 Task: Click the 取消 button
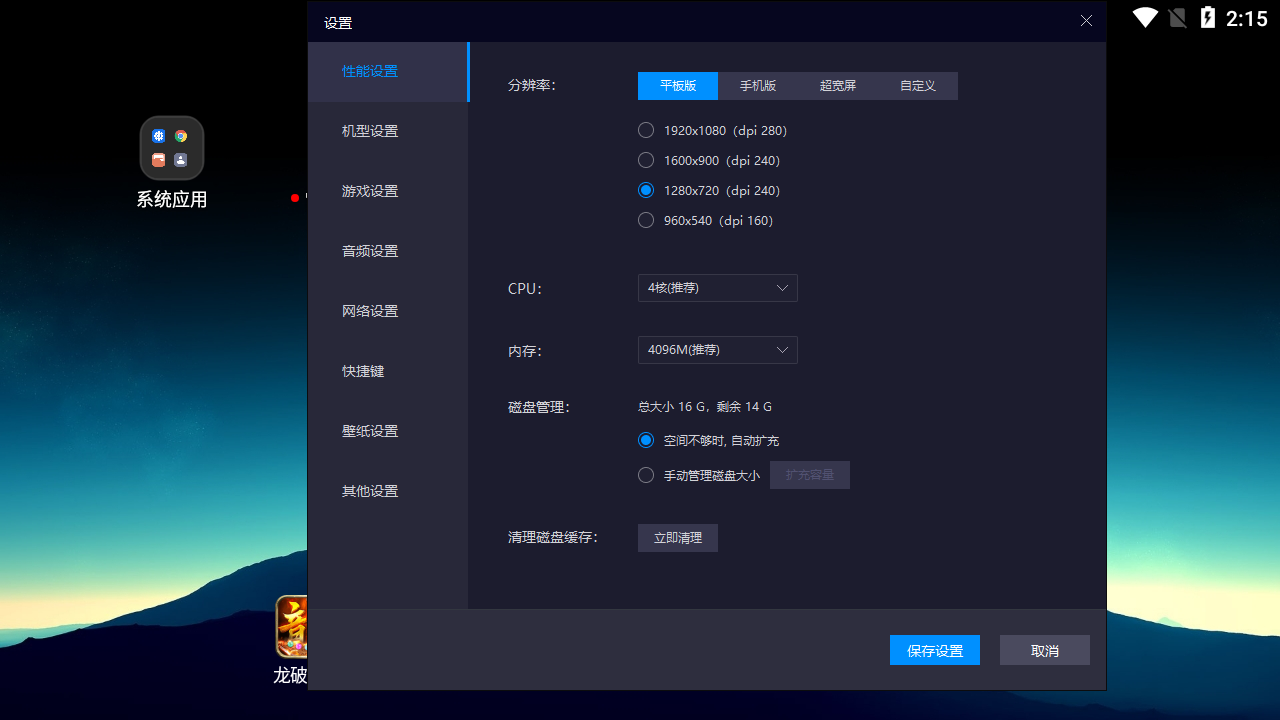[1045, 650]
